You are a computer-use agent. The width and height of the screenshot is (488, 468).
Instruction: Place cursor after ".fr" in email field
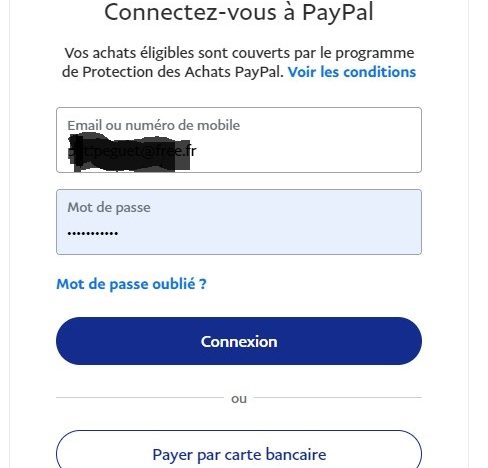pos(197,152)
